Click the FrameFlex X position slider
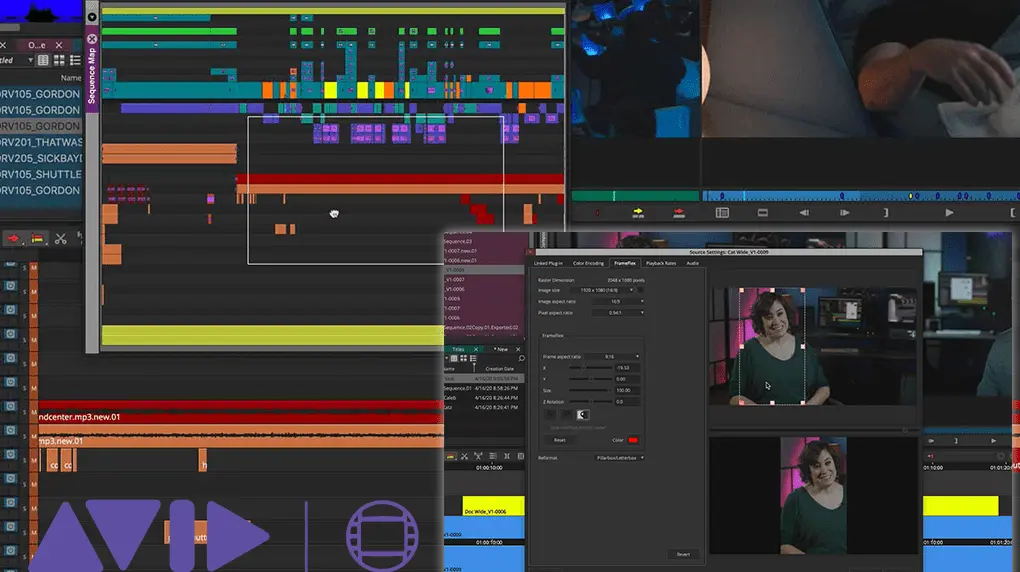 click(590, 368)
